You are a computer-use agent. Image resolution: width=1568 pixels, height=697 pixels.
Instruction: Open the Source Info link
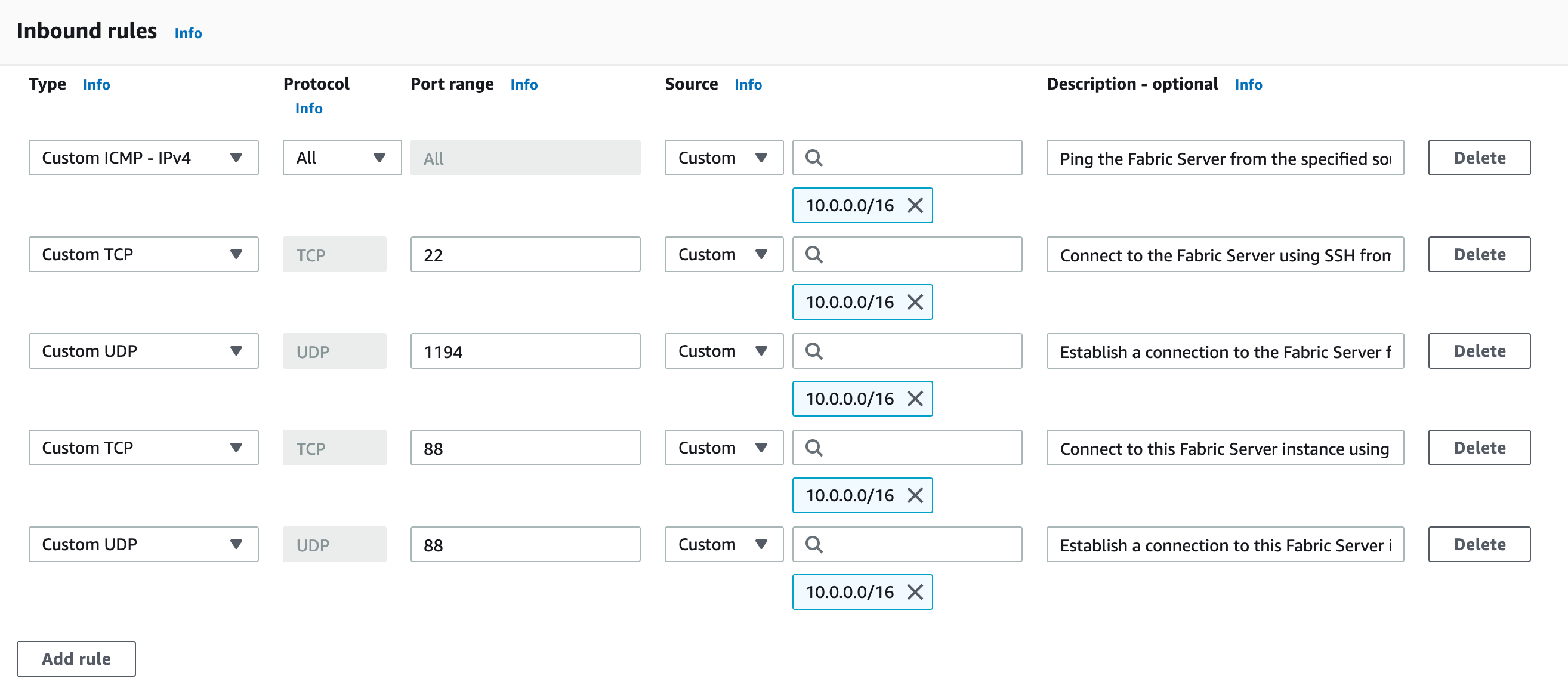tap(748, 85)
